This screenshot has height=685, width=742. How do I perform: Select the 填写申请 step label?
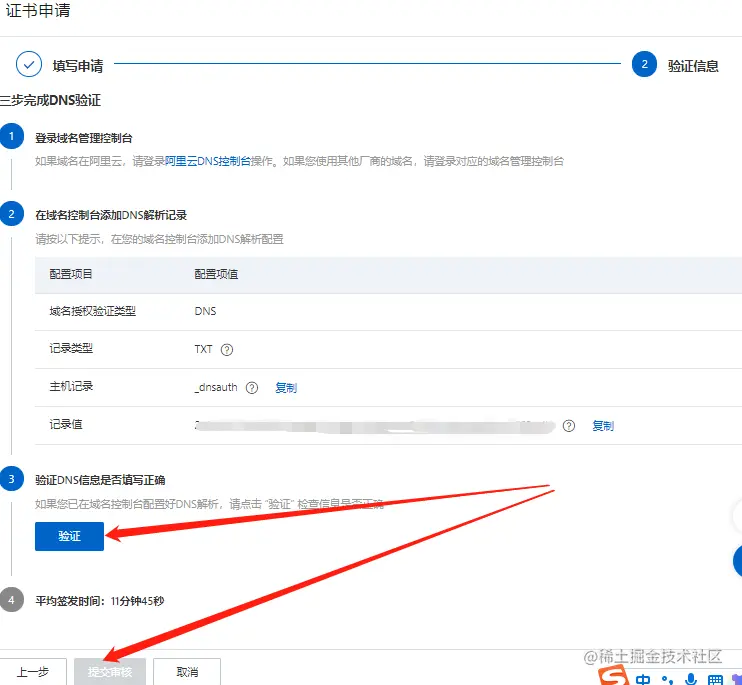click(78, 66)
